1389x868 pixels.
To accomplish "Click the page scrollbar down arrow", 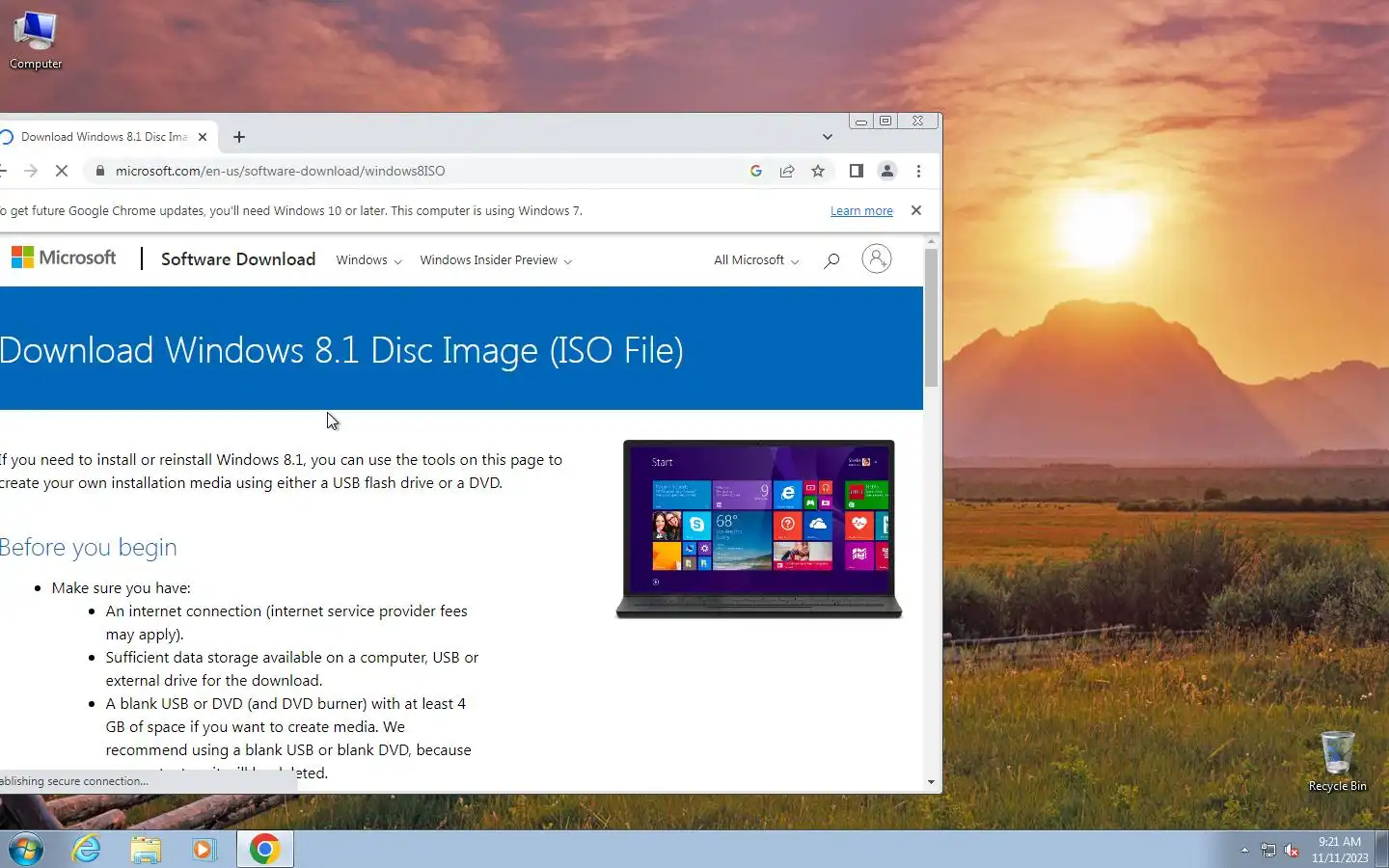I will click(x=931, y=782).
